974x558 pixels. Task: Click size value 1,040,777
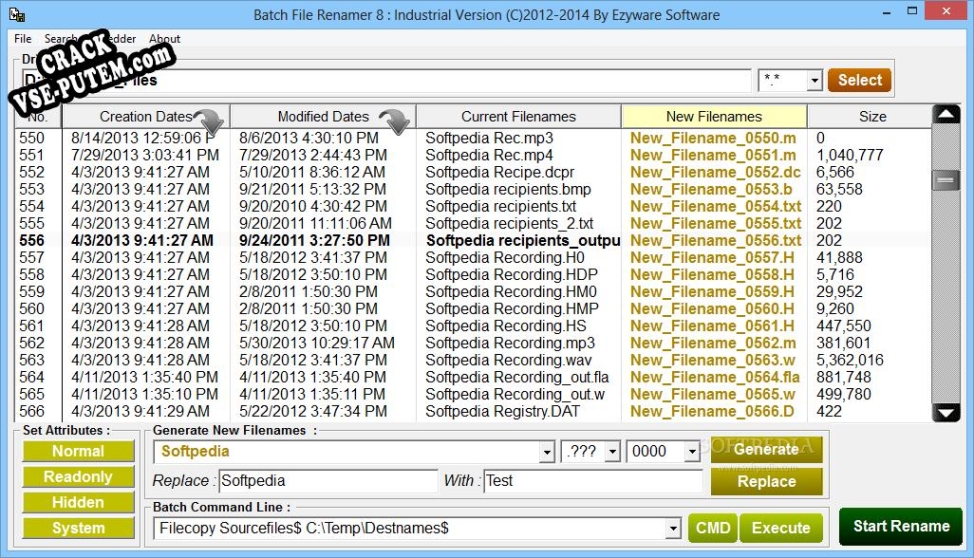pyautogui.click(x=850, y=155)
